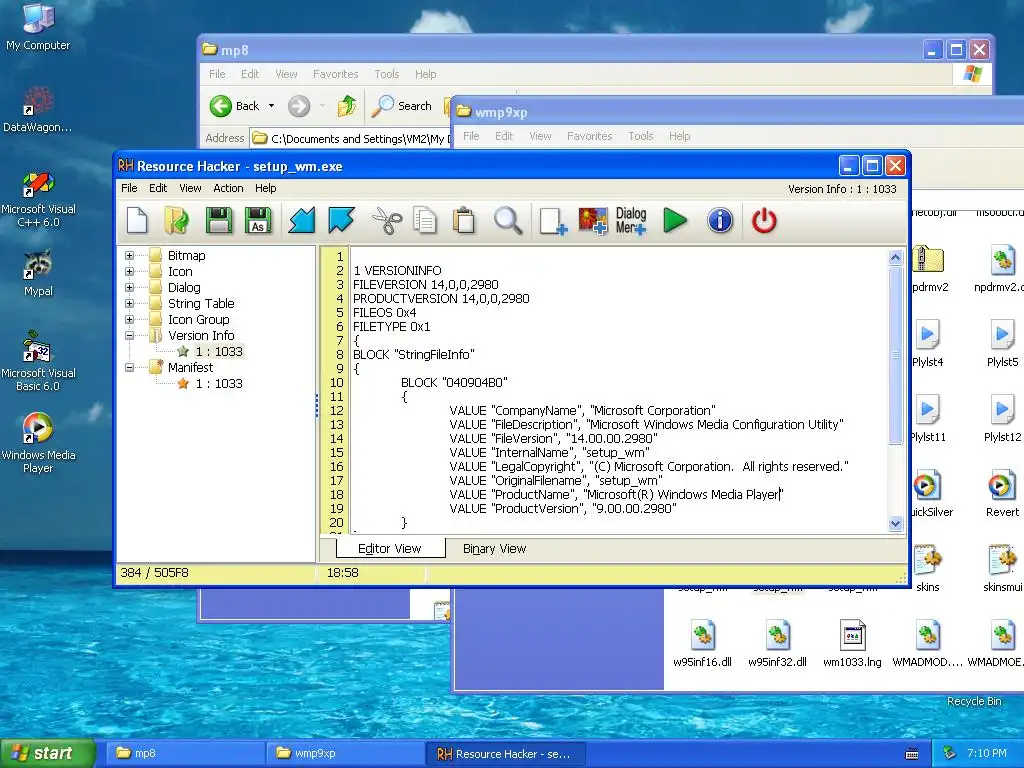
Task: Click the Back button in mp8 window
Action: coord(235,105)
